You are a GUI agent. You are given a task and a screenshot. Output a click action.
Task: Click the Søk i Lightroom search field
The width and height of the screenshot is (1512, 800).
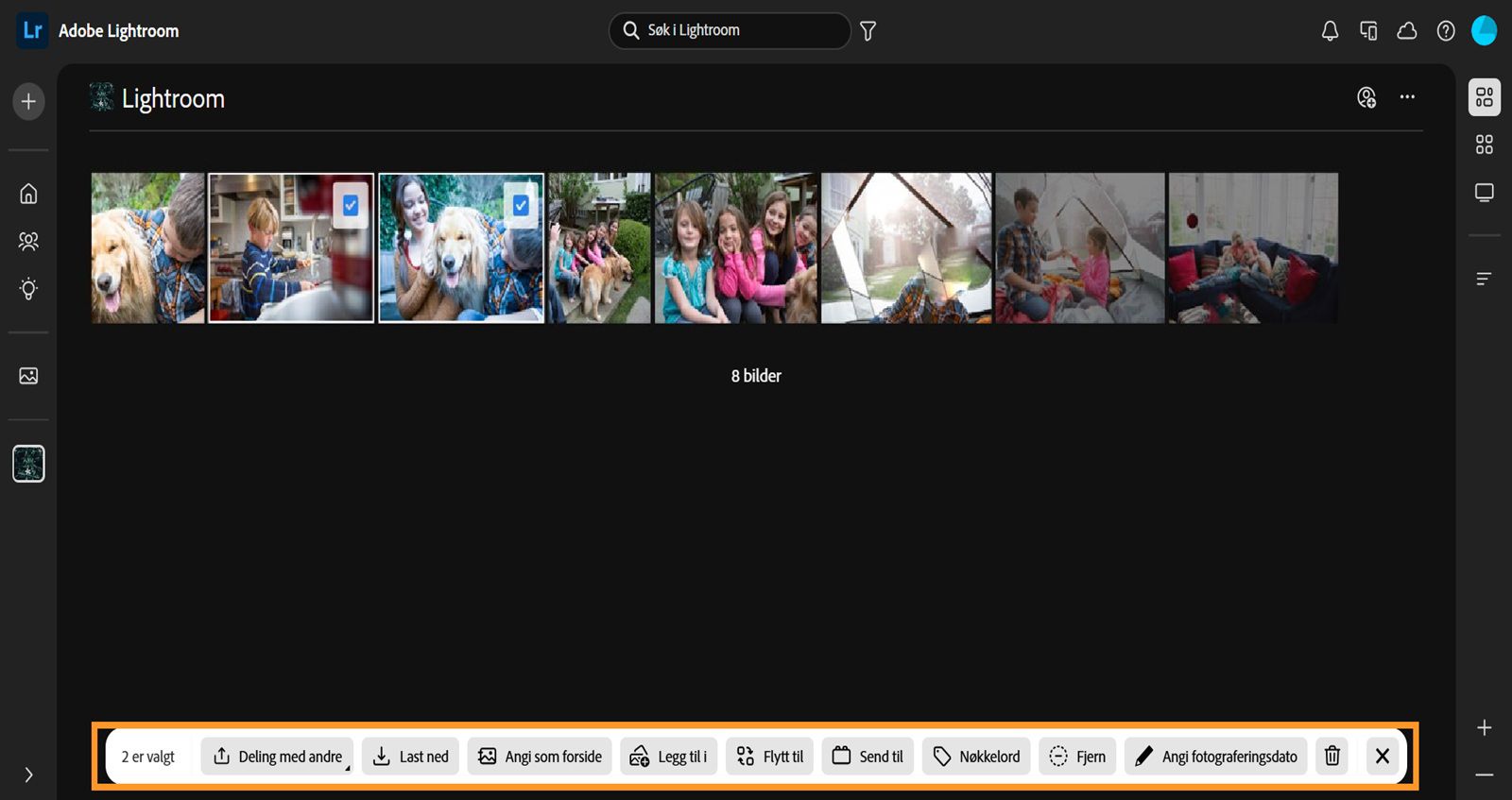[730, 30]
